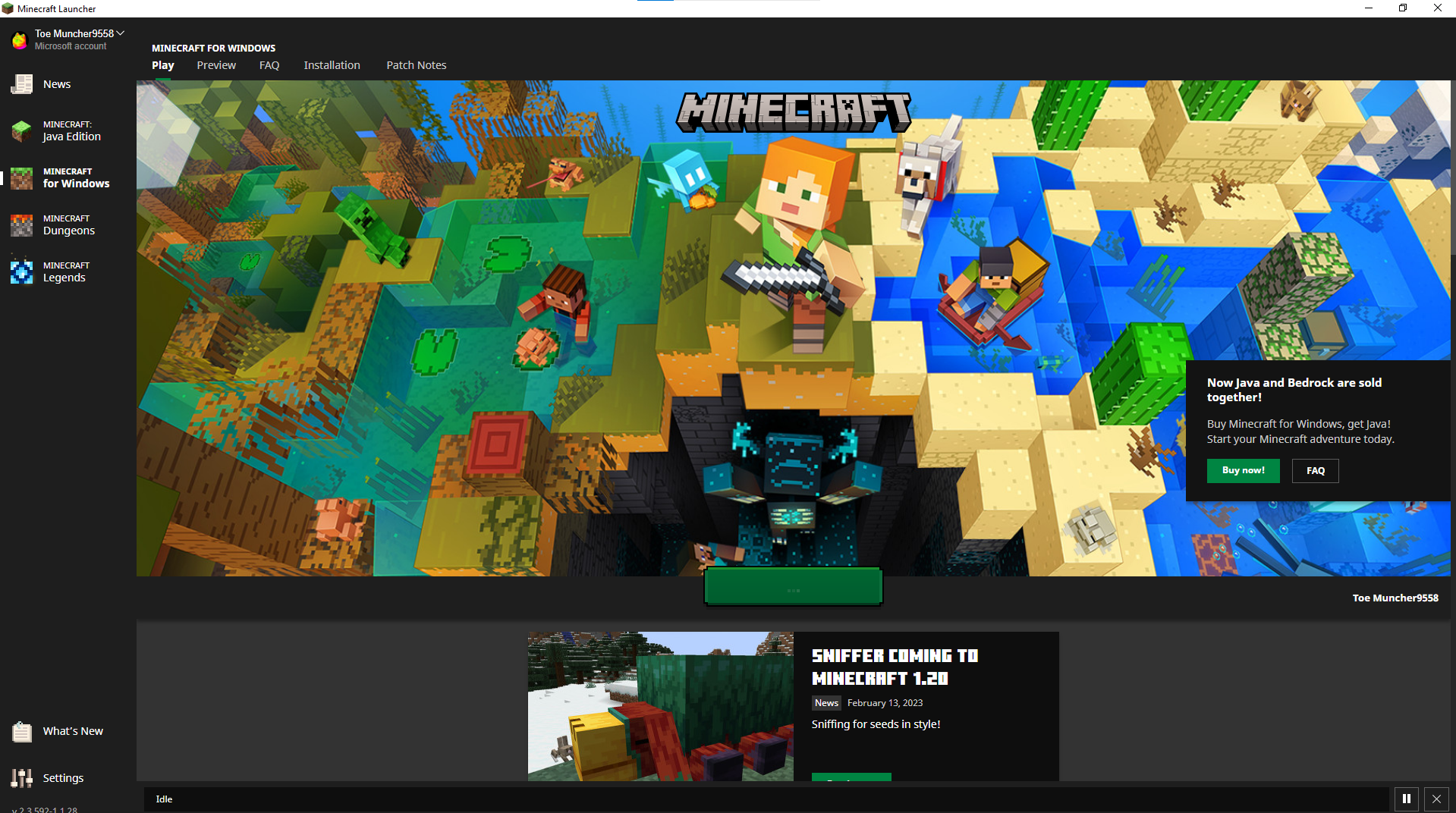Open the Minecraft Legends icon
The width and height of the screenshot is (1456, 813).
point(22,272)
